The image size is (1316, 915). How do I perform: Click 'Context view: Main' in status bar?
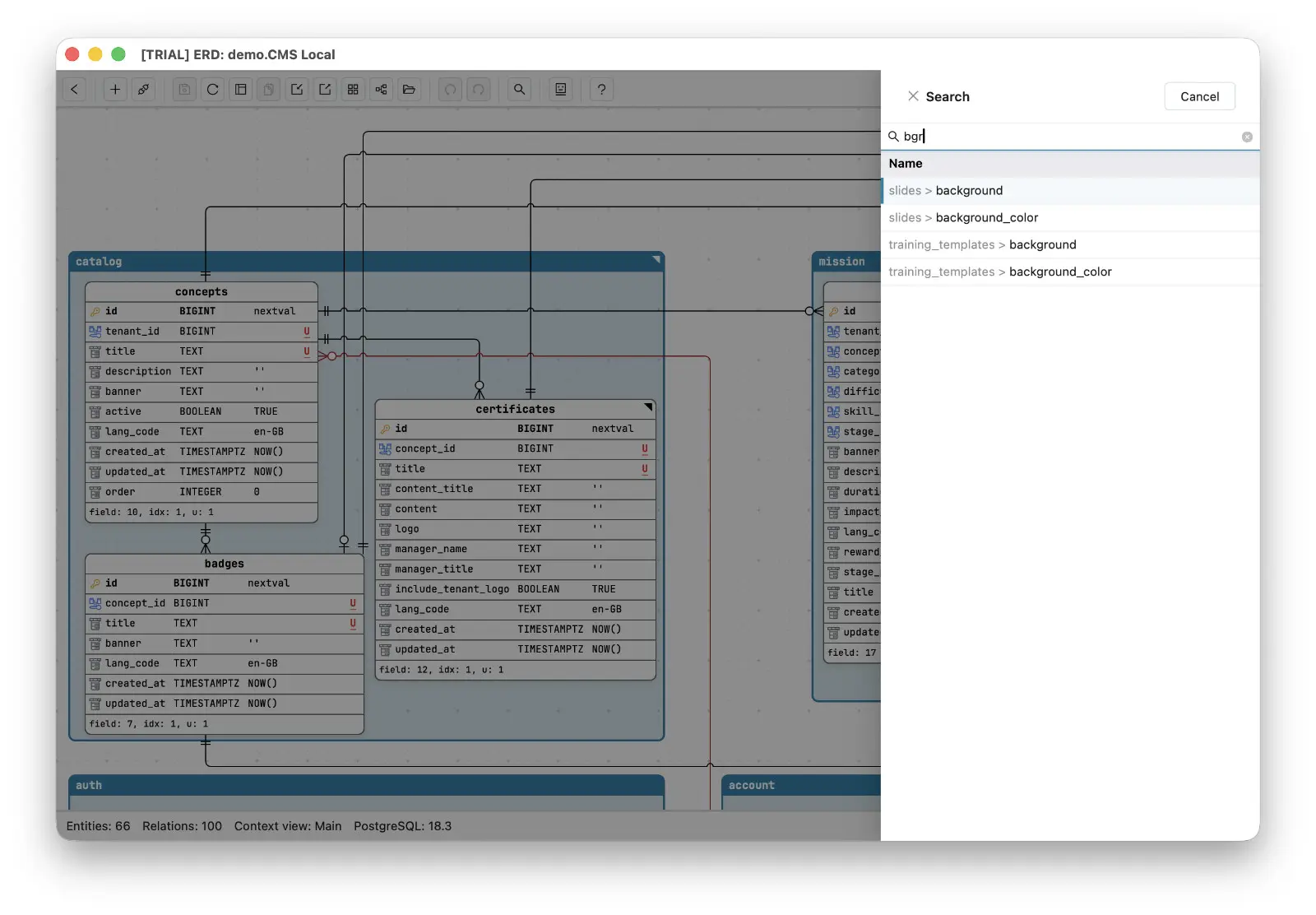coord(288,826)
